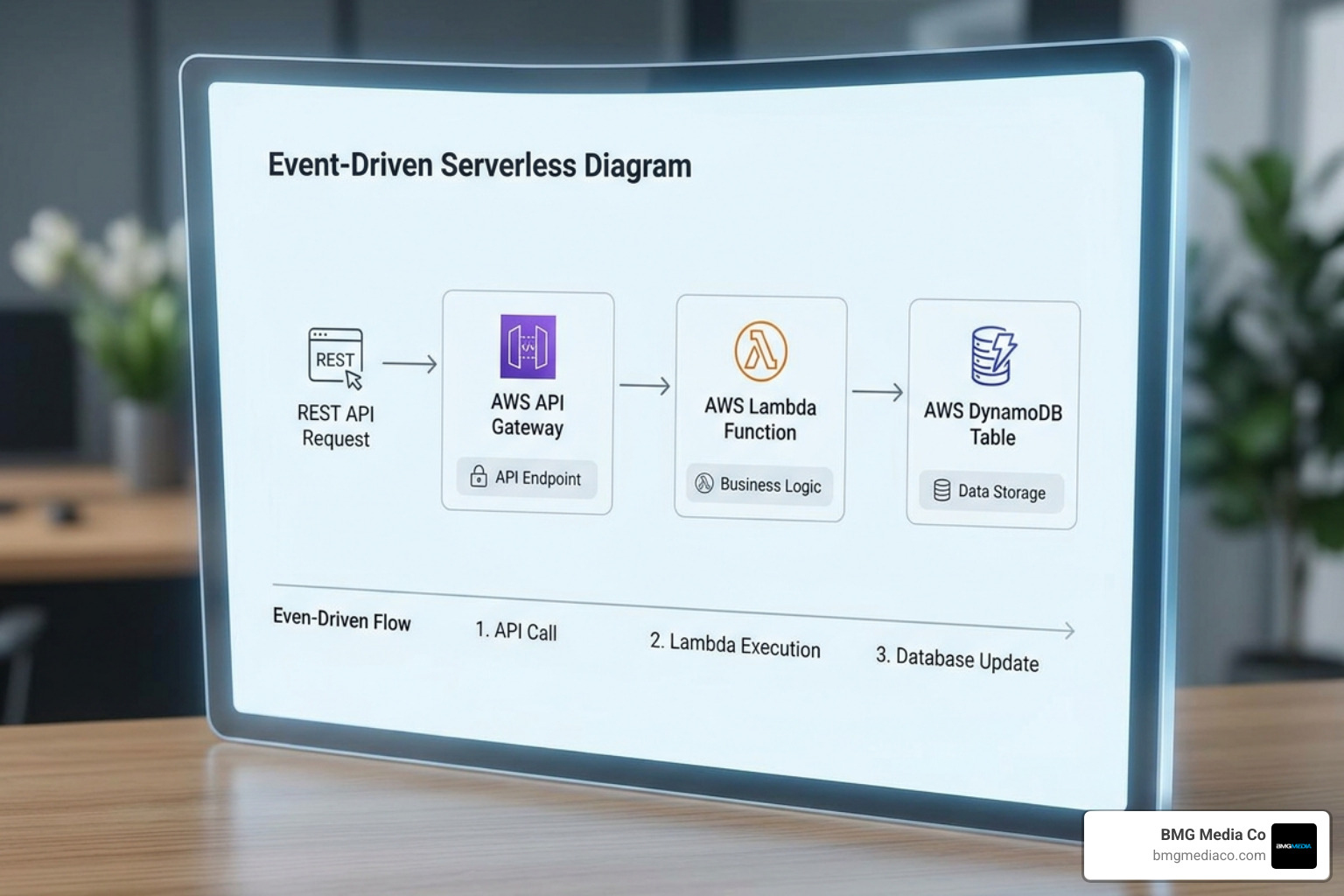The image size is (1344, 896).
Task: Click the "AWS API Gateway" label
Action: click(x=528, y=415)
